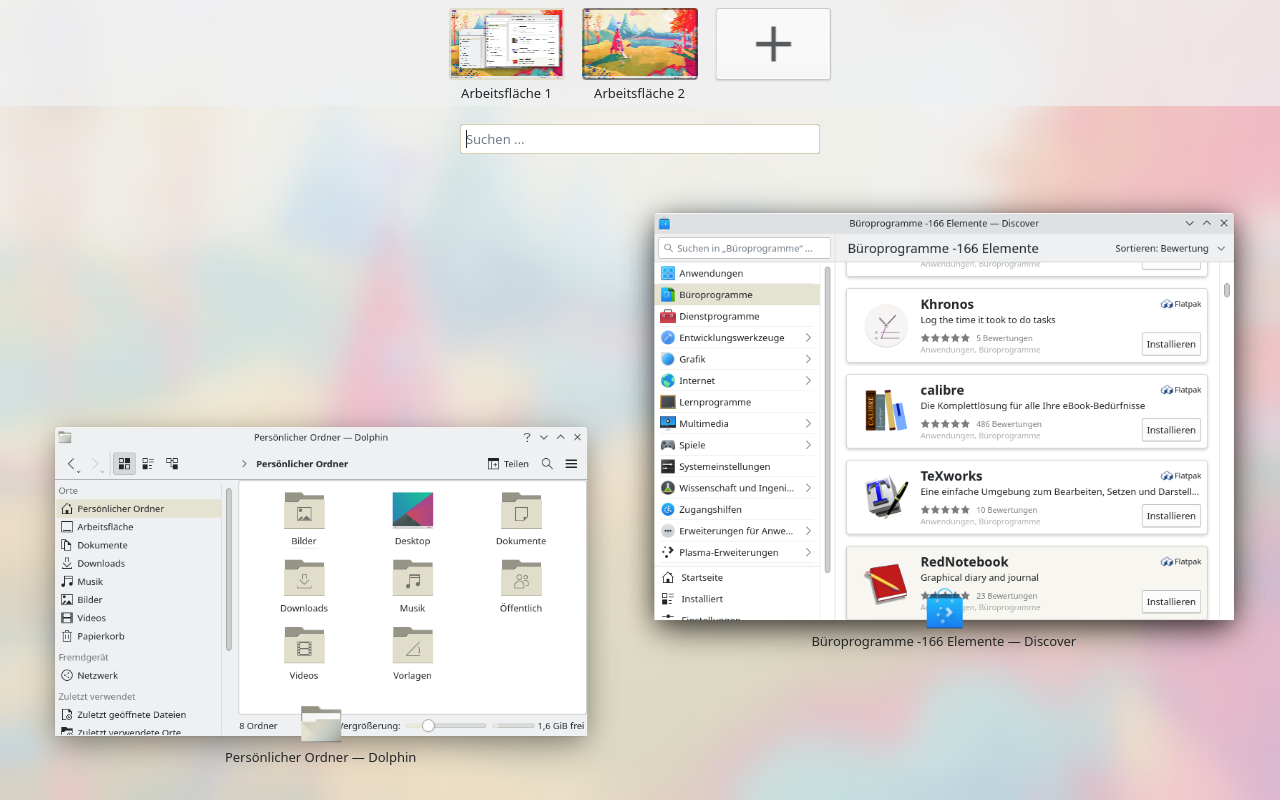Click the search magnifier icon in Dolphin
Viewport: 1280px width, 800px height.
[547, 464]
